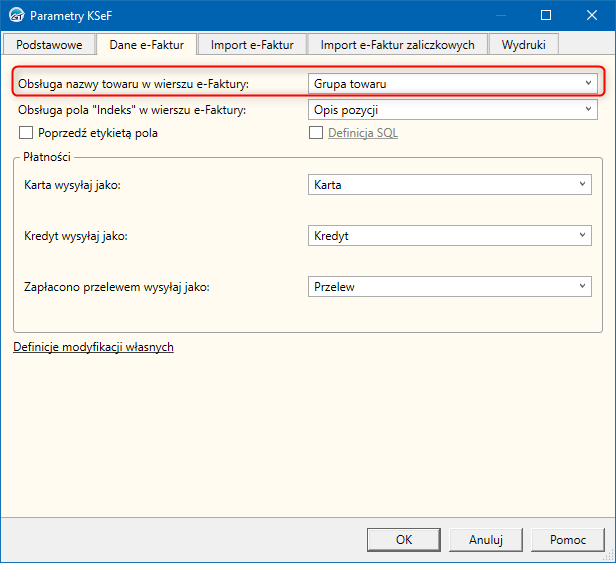This screenshot has width=616, height=563.
Task: Click the KSeF application icon in title bar
Action: 16,16
